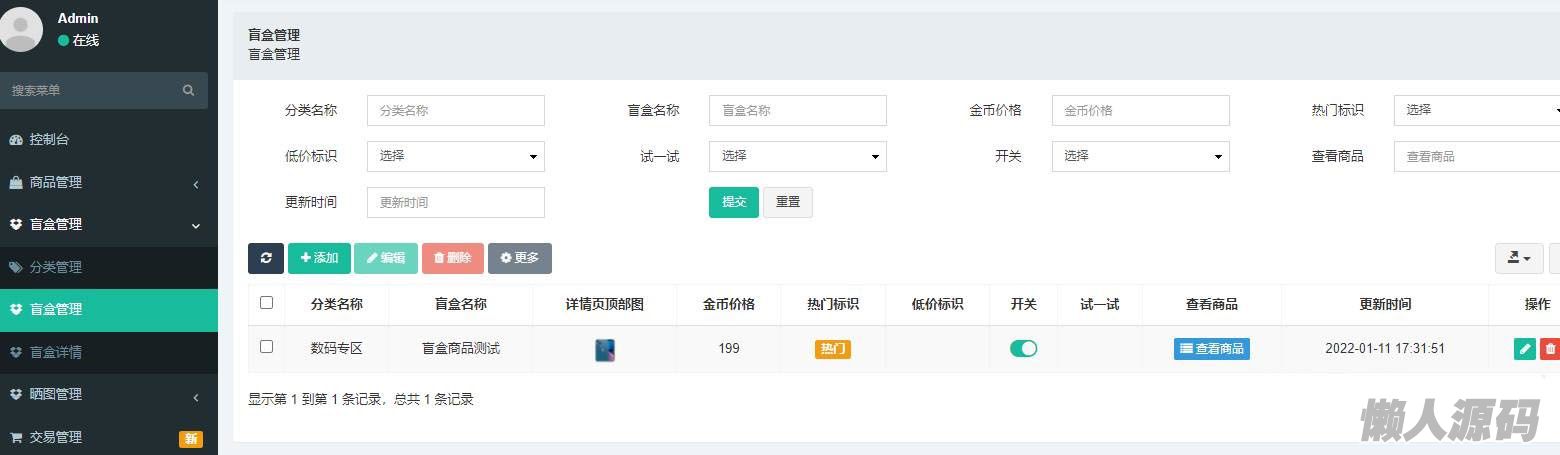
Task: Click the 更多 toolbar button
Action: 520,258
